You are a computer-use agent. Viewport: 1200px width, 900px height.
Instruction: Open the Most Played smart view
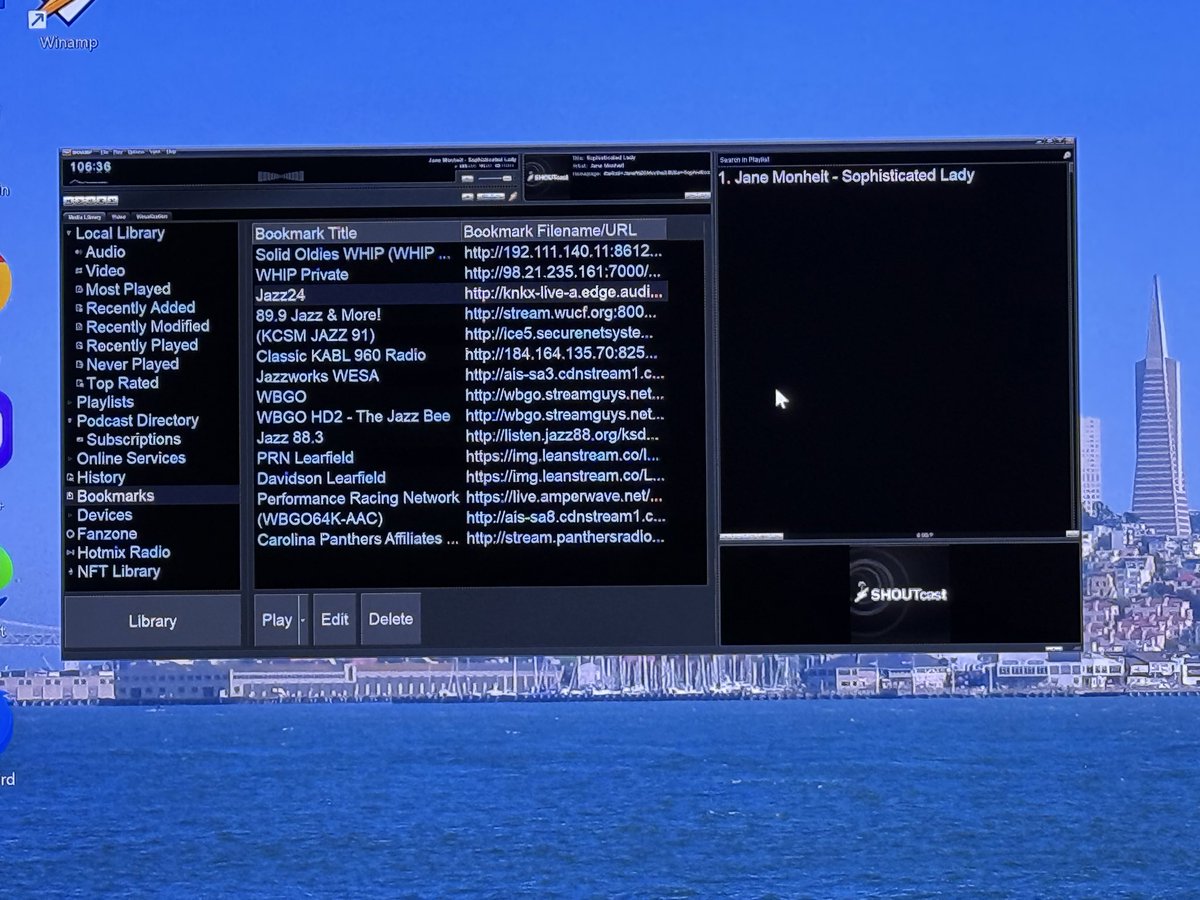(128, 289)
